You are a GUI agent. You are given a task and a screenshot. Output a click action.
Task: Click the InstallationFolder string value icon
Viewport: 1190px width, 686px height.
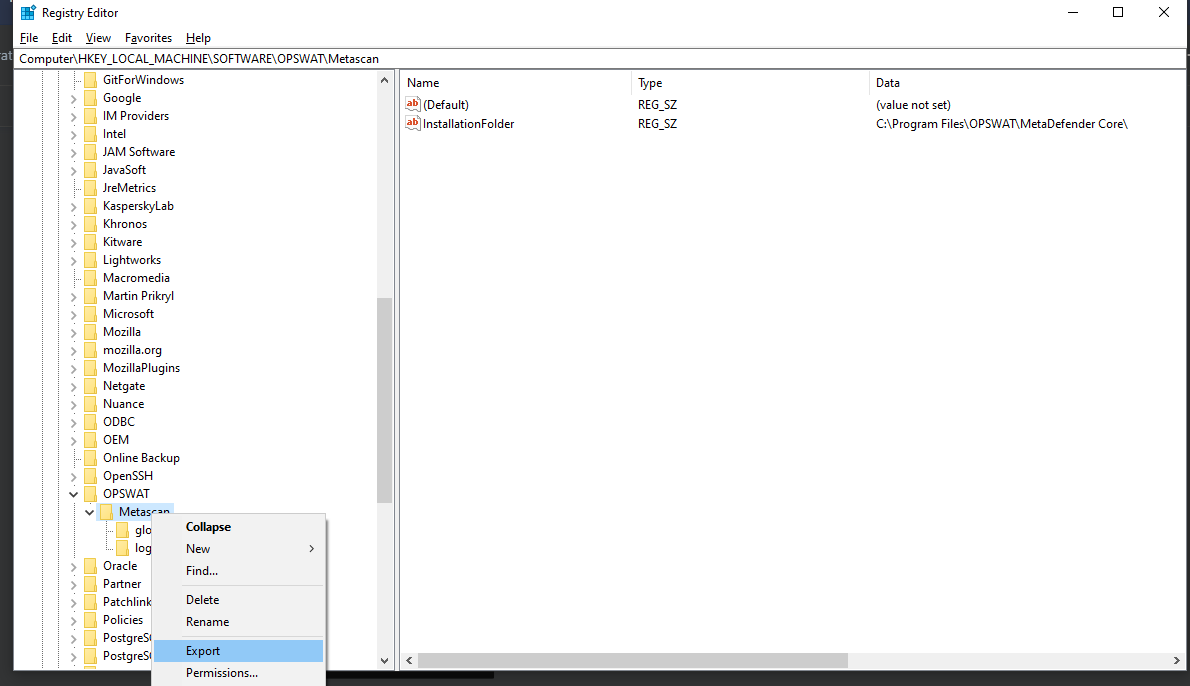pyautogui.click(x=413, y=123)
